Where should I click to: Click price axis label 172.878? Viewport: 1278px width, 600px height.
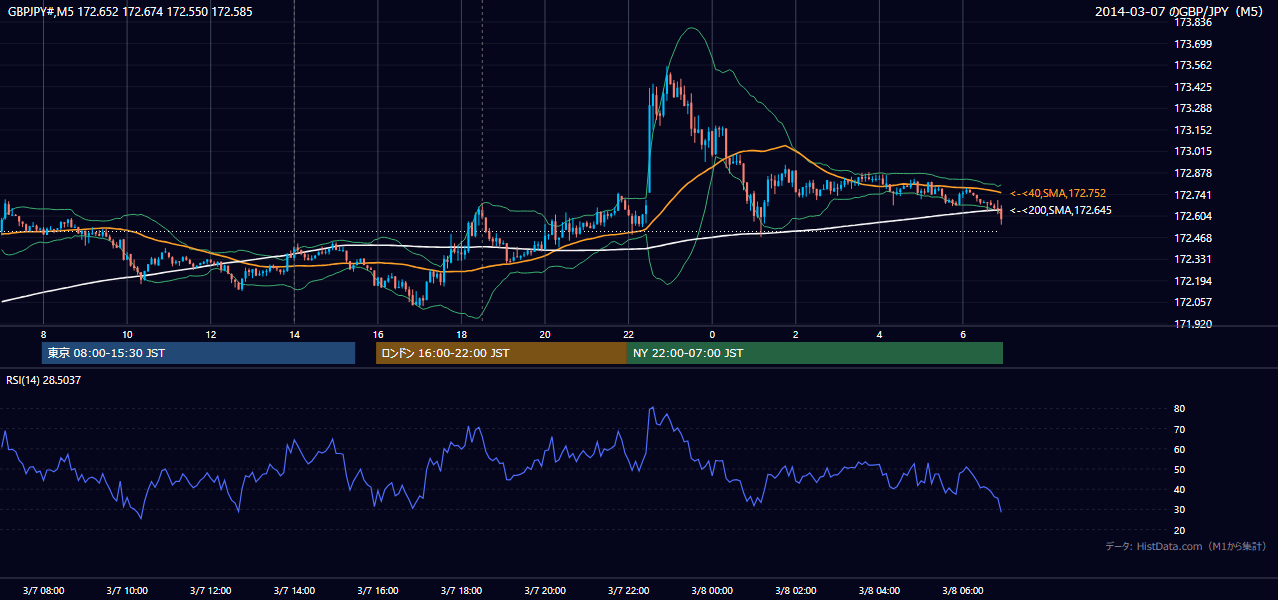pos(1193,173)
